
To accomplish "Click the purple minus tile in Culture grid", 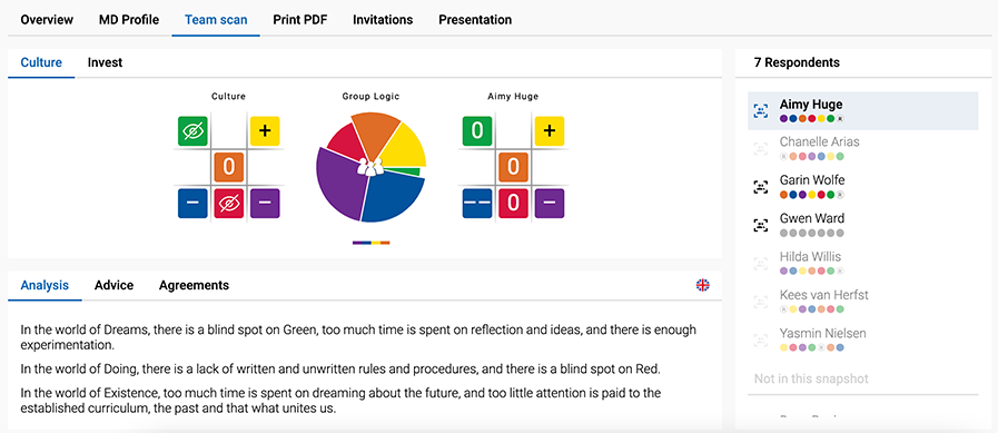I will pos(265,204).
